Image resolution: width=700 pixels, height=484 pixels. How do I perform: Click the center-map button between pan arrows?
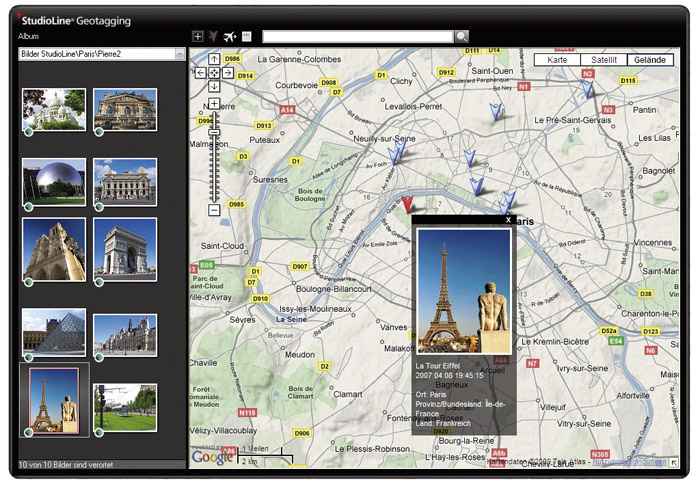coord(214,73)
